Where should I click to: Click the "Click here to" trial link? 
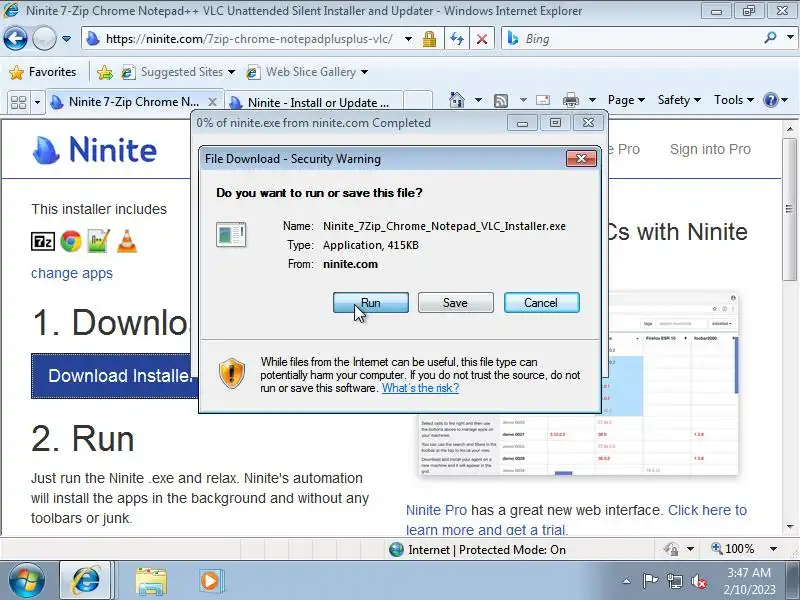(x=707, y=510)
